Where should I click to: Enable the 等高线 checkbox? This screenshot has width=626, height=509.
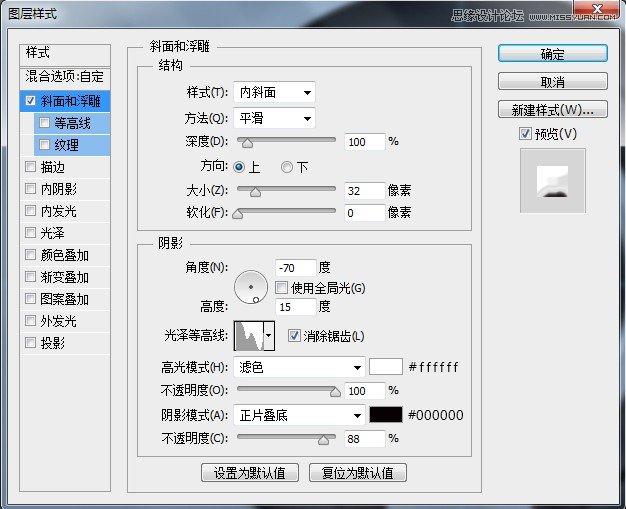pos(44,123)
